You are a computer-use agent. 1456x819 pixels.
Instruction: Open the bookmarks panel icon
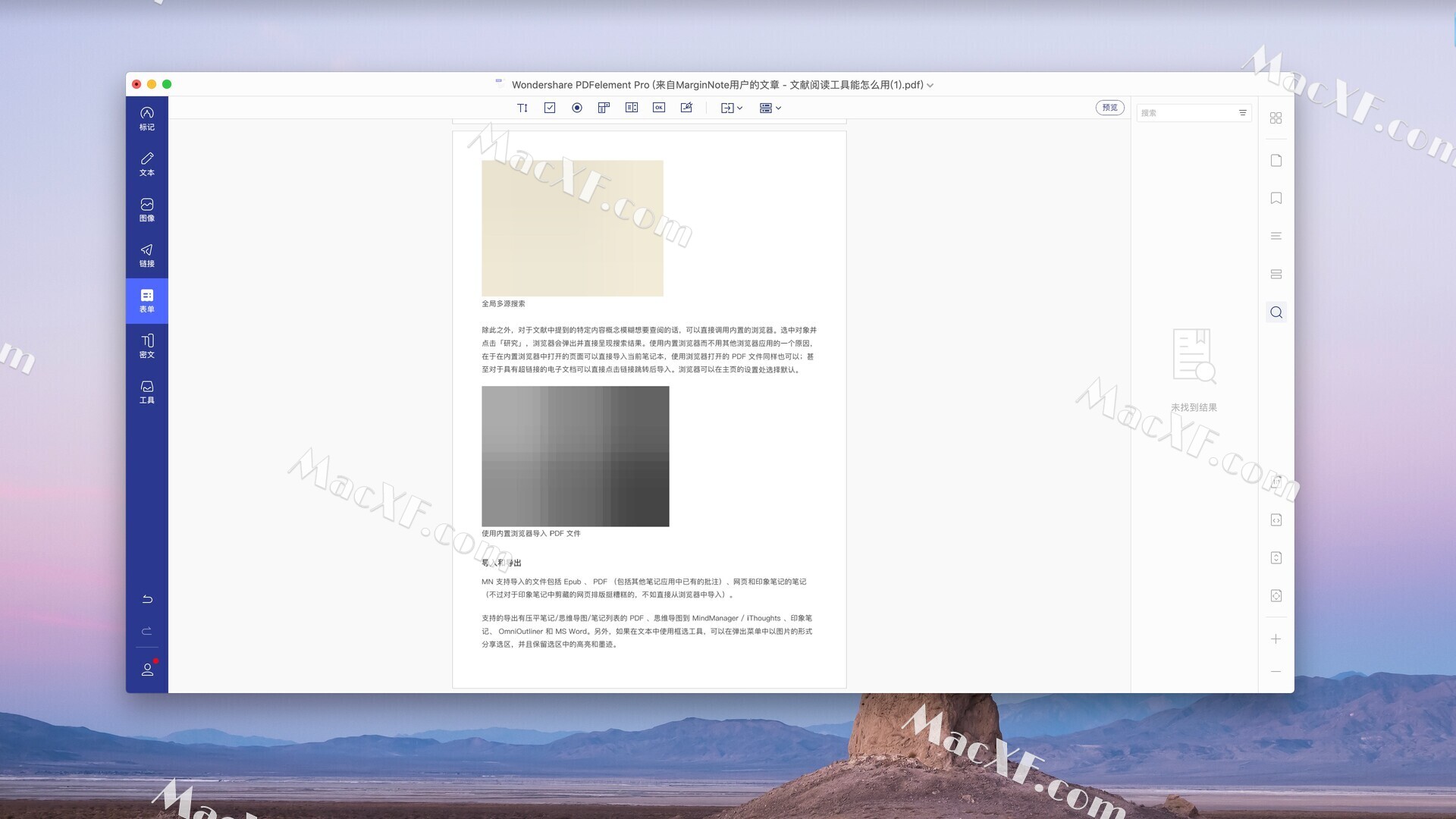tap(1276, 198)
